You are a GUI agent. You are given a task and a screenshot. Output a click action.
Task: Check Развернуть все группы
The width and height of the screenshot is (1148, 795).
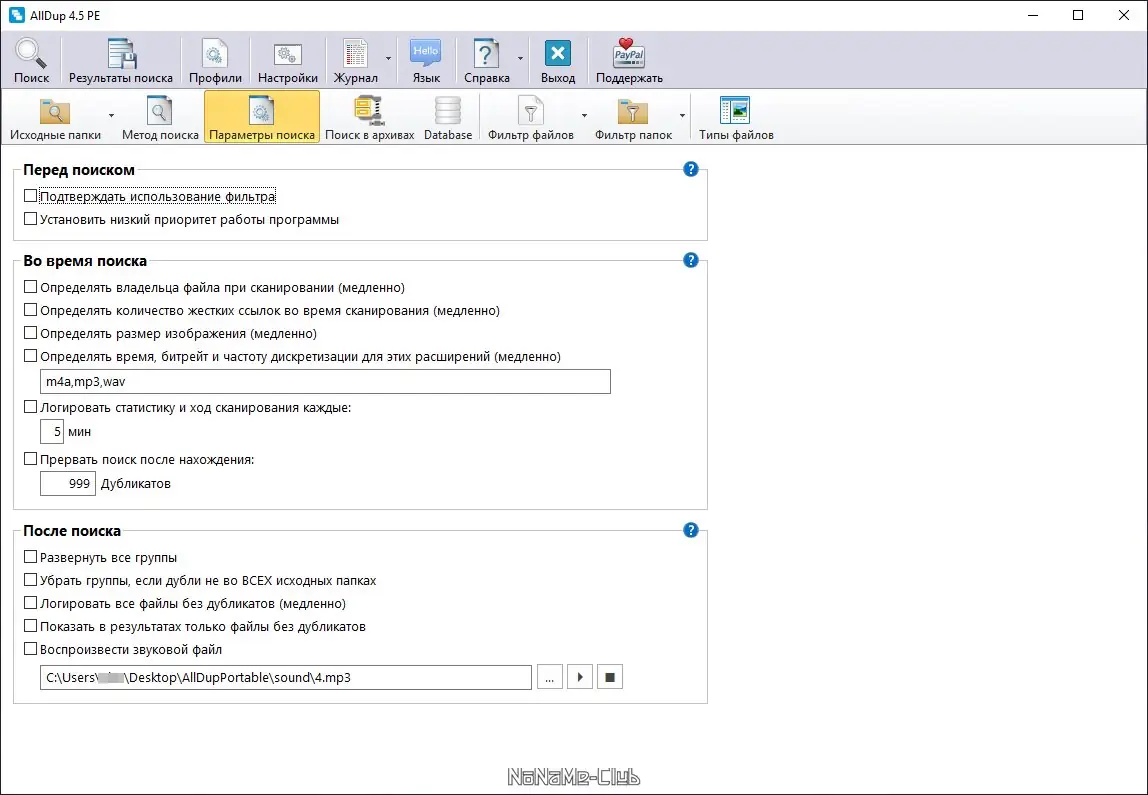click(30, 557)
